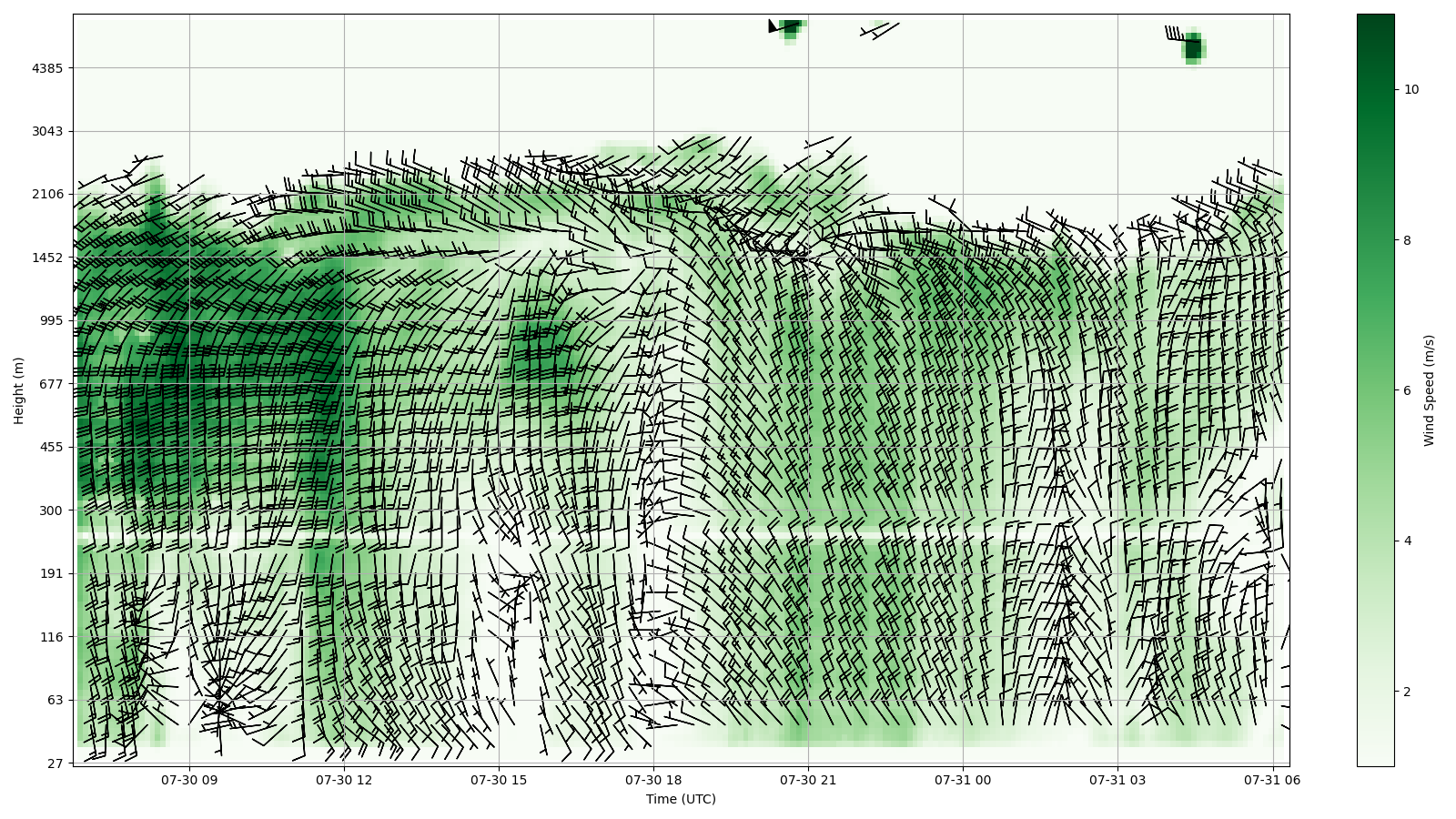
Task: Select the 'Wind Speed (m/s)' colorbar label
Action: [x=1429, y=390]
